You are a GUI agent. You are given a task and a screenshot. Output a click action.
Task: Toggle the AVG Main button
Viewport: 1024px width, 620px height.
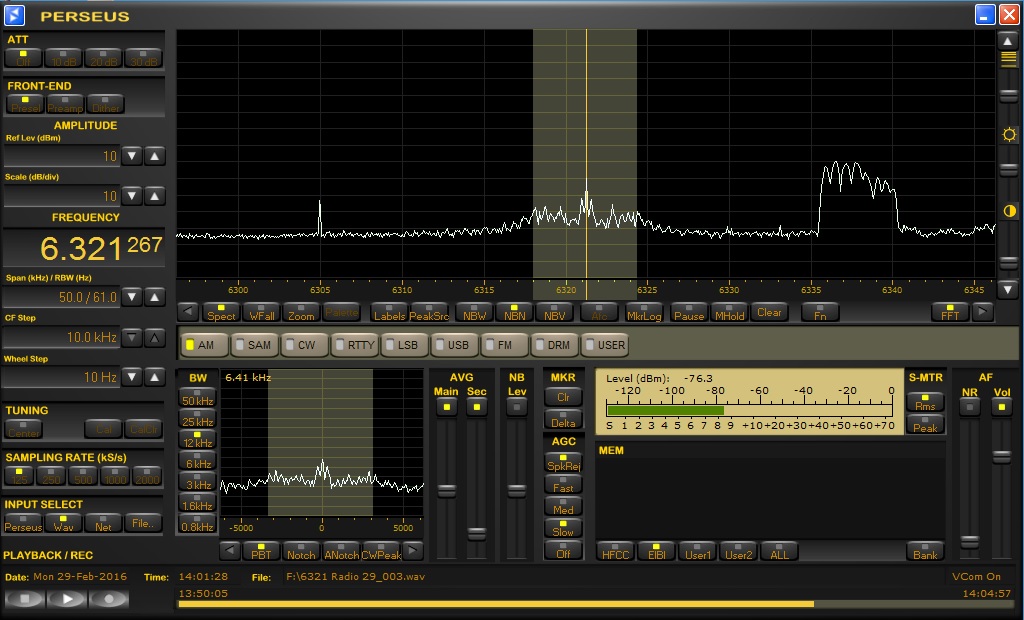[x=447, y=407]
